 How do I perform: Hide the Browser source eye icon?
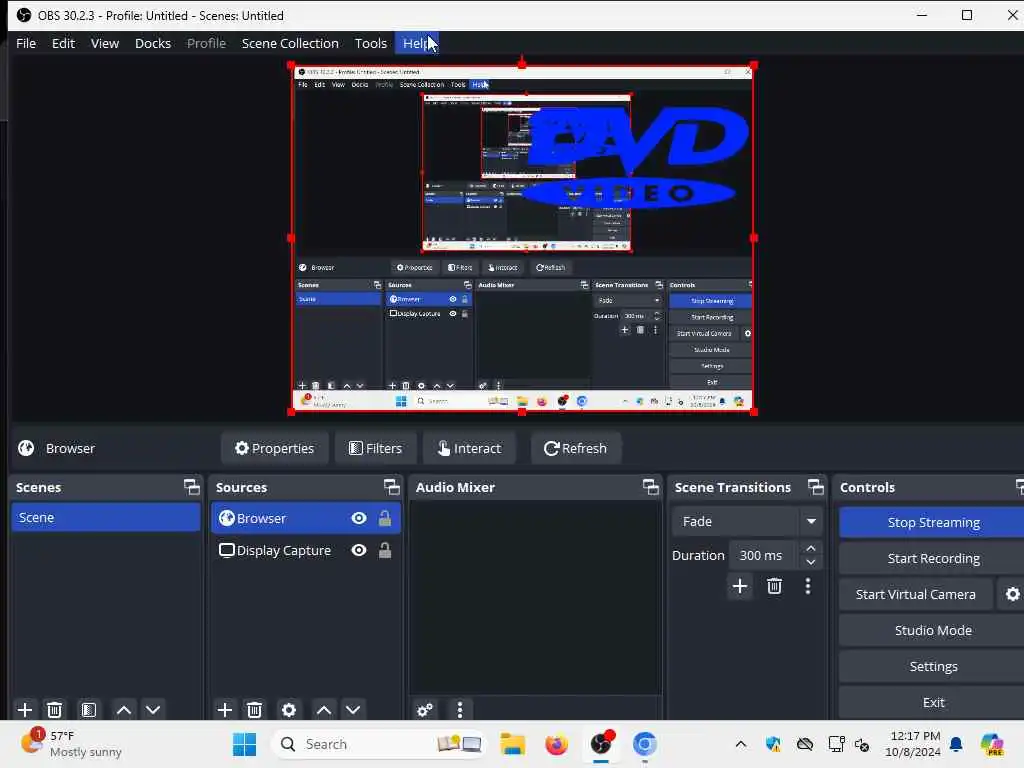pyautogui.click(x=359, y=519)
